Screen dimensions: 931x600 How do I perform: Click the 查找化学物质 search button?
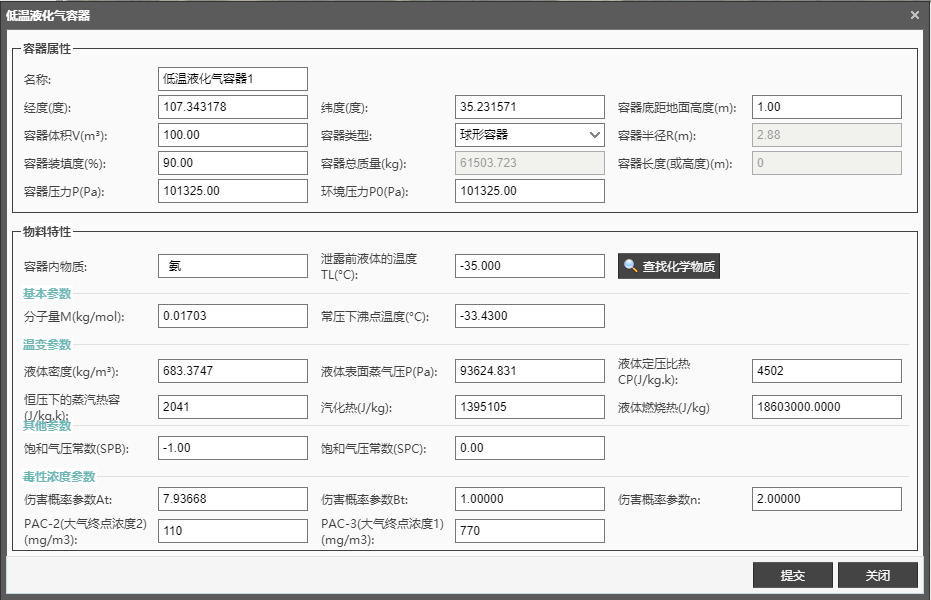tap(668, 266)
